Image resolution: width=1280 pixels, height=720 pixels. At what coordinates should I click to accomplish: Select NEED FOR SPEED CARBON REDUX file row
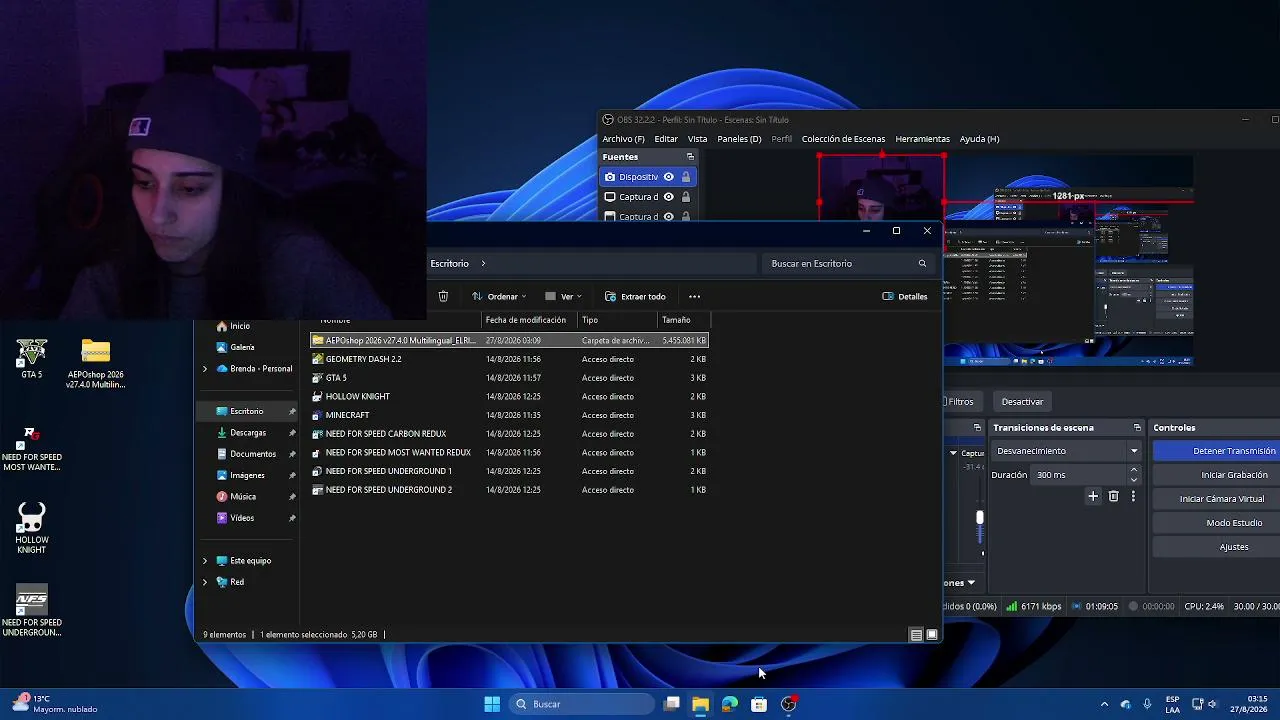[x=509, y=434]
